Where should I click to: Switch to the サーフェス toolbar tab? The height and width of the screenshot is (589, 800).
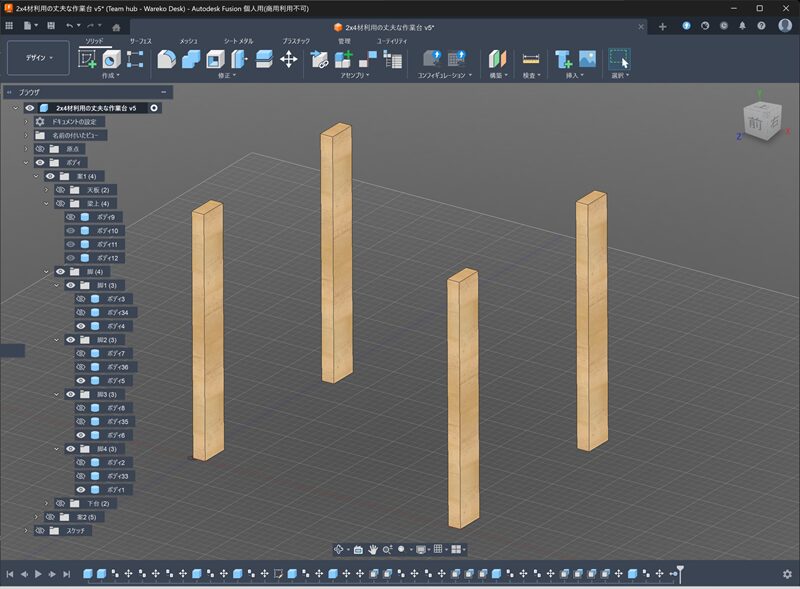pyautogui.click(x=140, y=41)
